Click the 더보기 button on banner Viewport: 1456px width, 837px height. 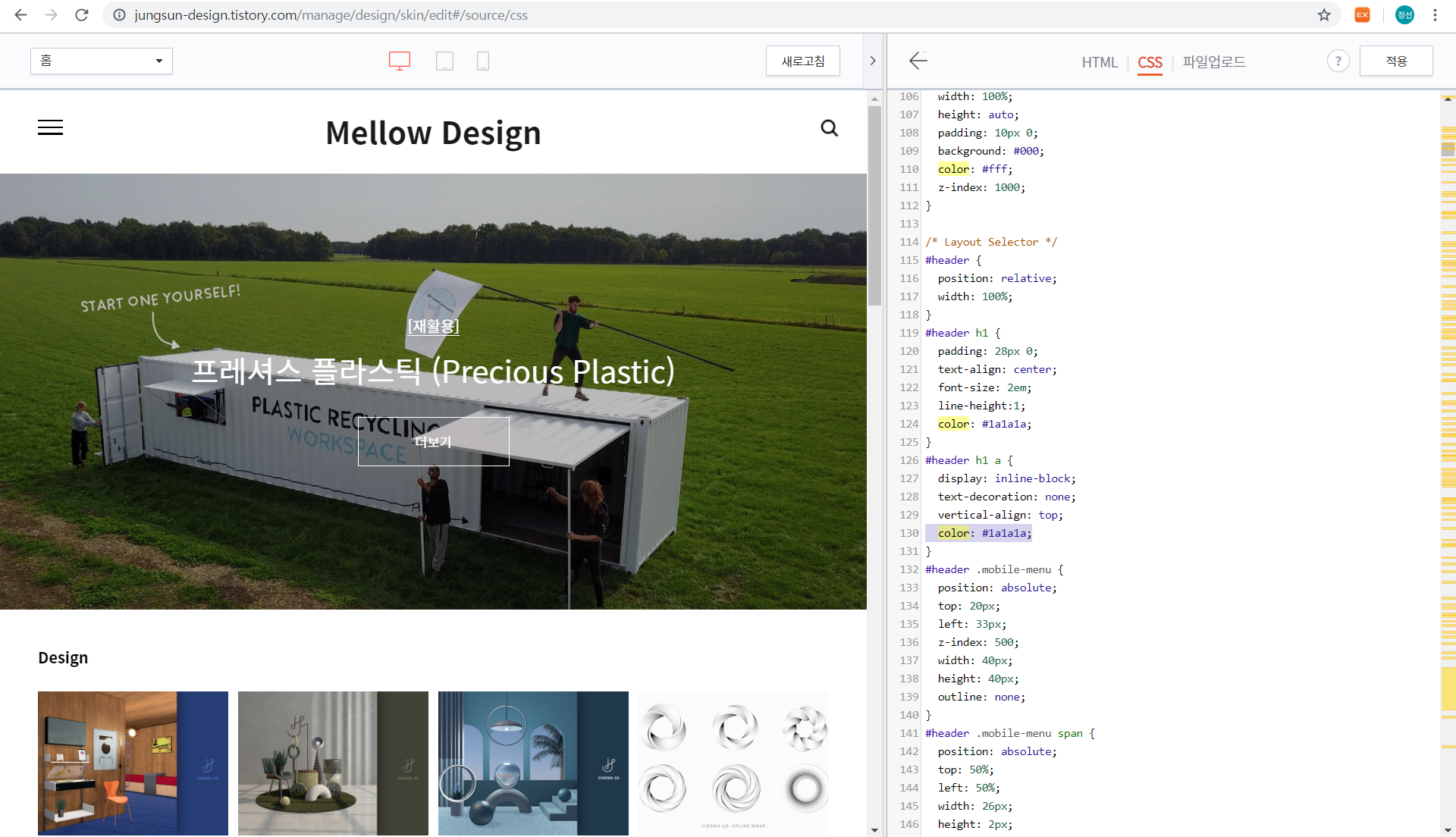pos(433,441)
